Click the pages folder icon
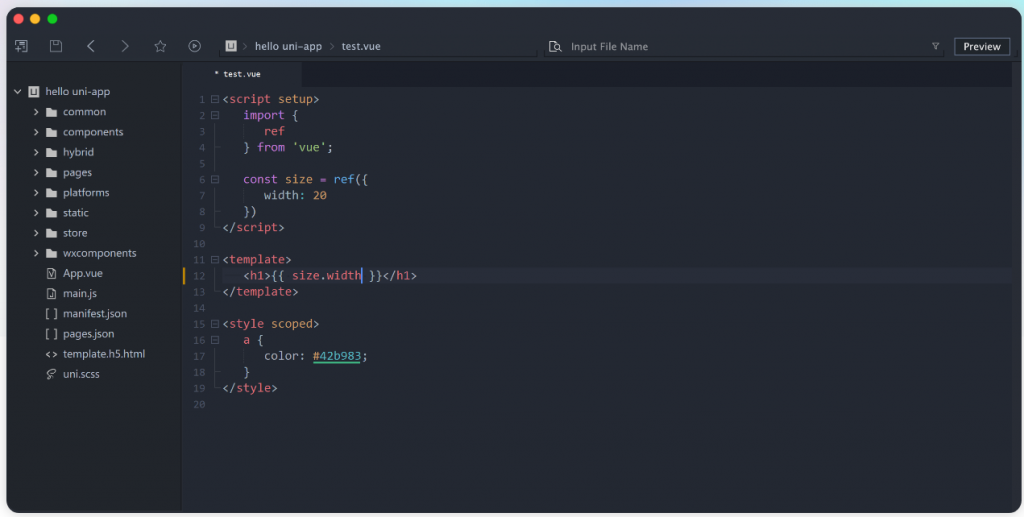The image size is (1024, 517). coord(52,173)
